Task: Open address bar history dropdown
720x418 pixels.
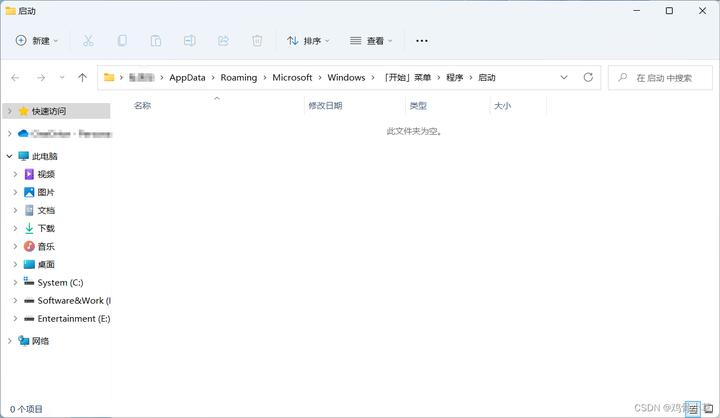Action: tap(564, 78)
